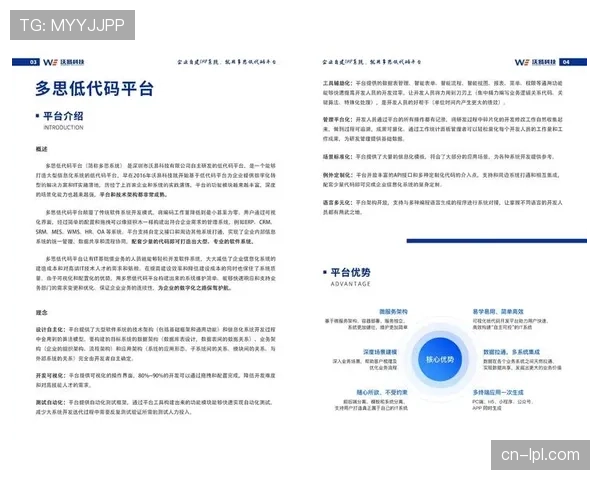The width and height of the screenshot is (600, 480).
Task: Click the ADVANTAGE subtitle
Action: point(351,284)
